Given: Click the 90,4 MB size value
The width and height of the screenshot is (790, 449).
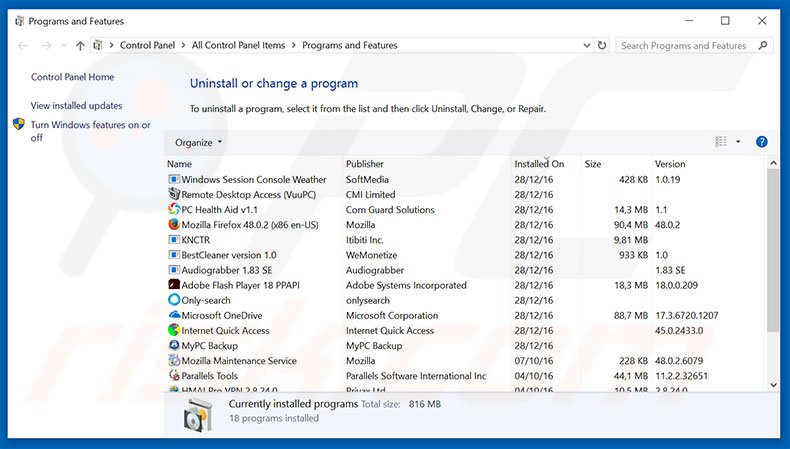Looking at the screenshot, I should pyautogui.click(x=631, y=225).
